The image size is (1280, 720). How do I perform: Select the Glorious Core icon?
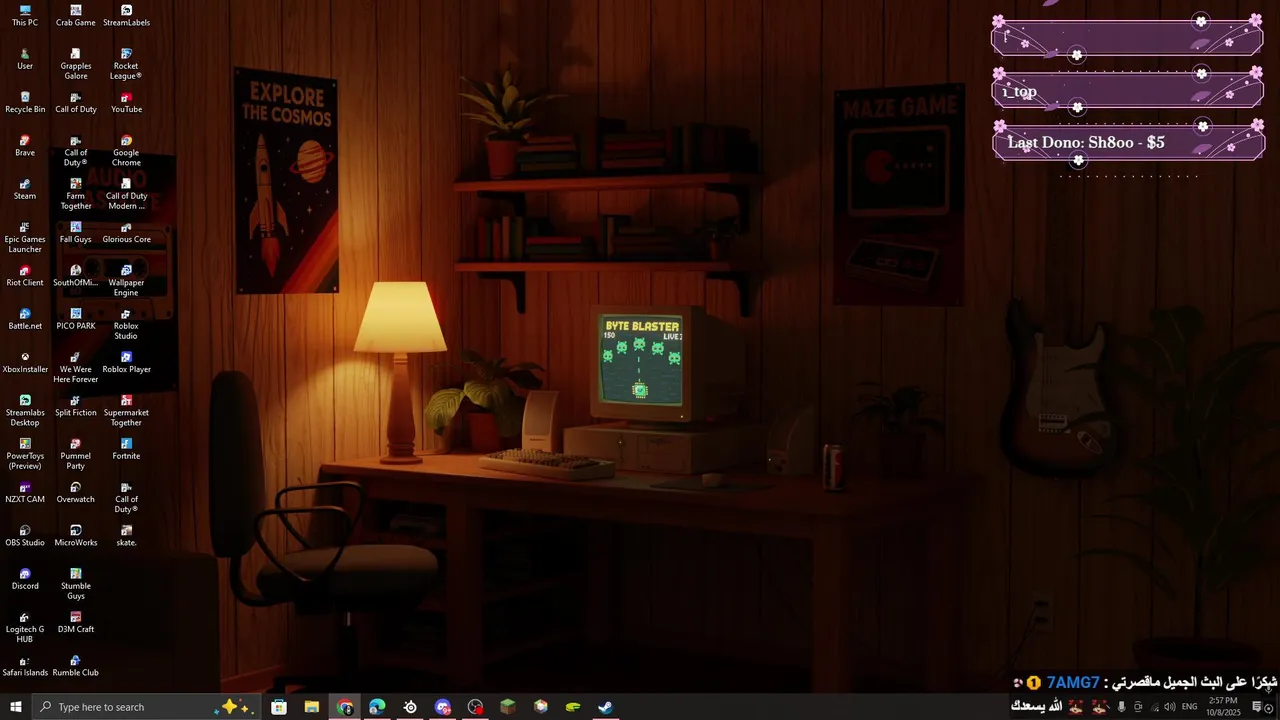click(126, 233)
